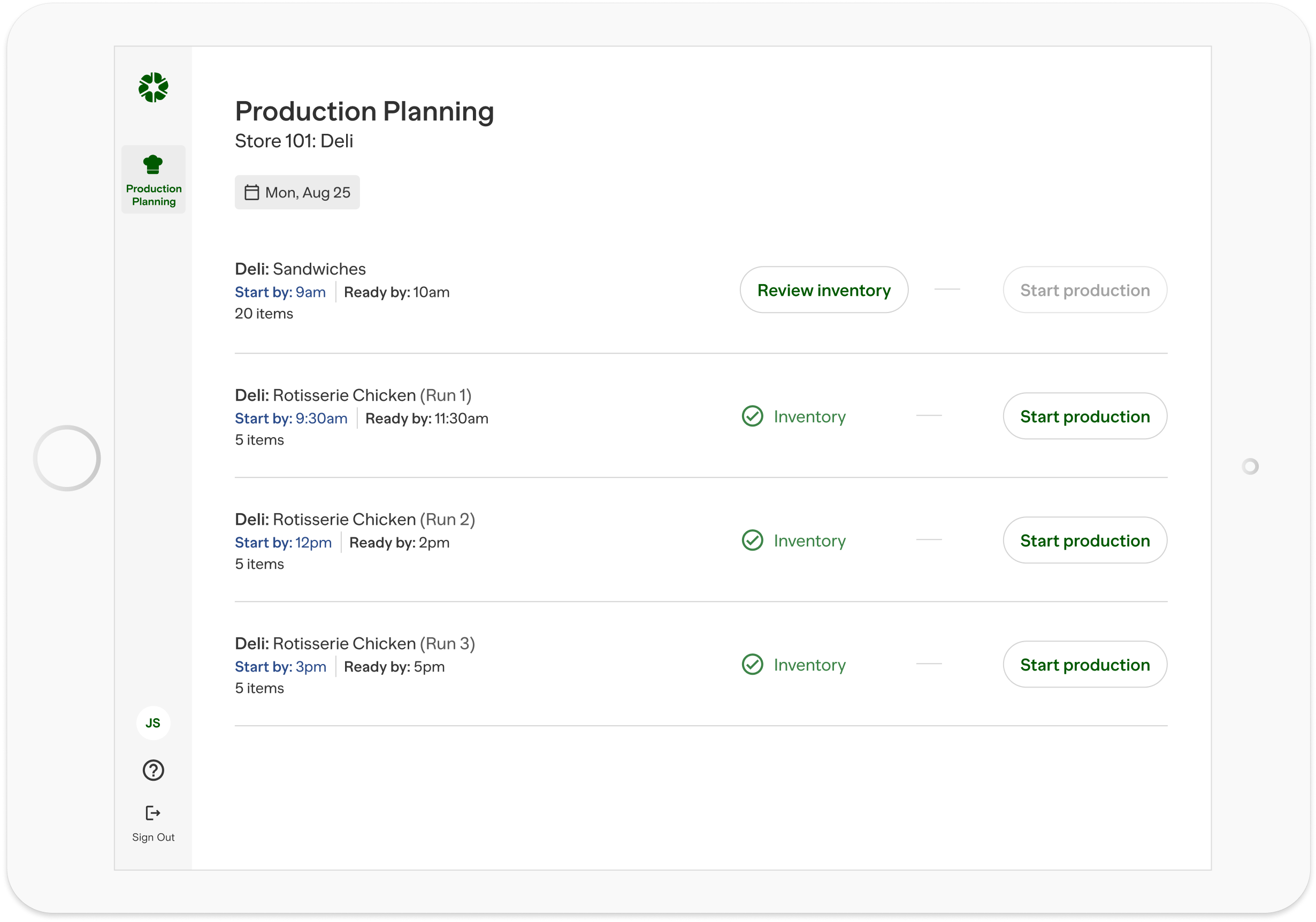Click Inventory status text for Run 1

(x=809, y=417)
